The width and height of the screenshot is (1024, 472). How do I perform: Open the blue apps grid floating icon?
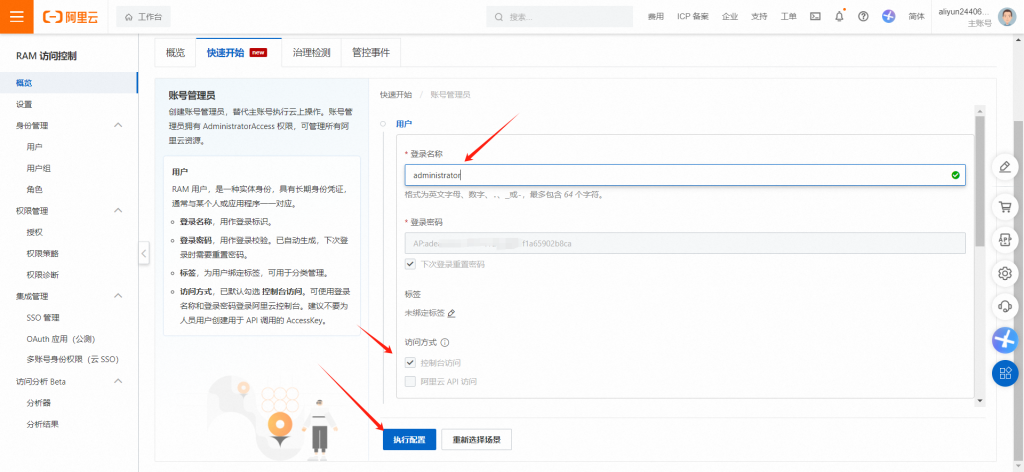coord(1005,373)
